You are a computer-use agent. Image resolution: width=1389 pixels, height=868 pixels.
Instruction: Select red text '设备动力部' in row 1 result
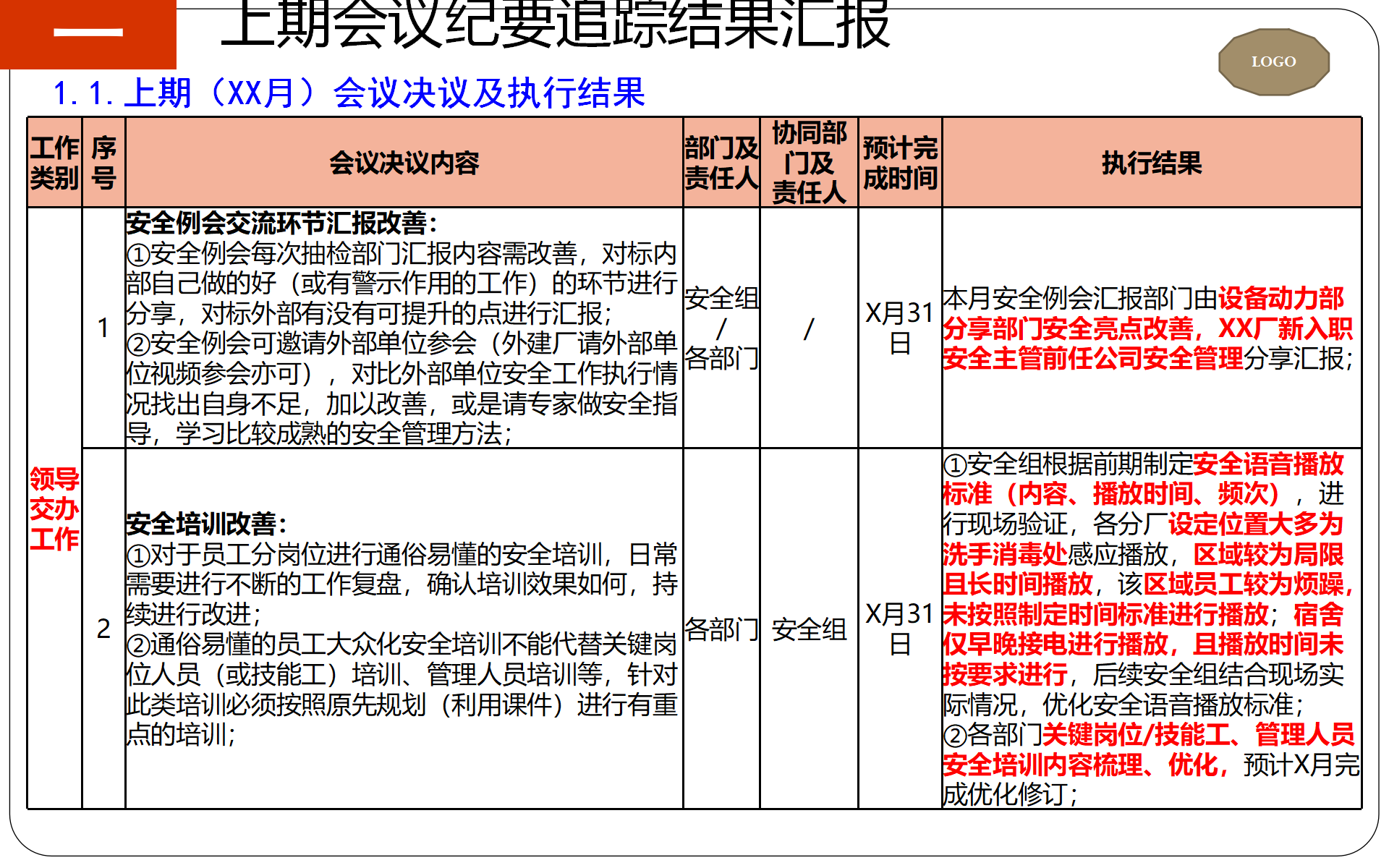pyautogui.click(x=1280, y=298)
